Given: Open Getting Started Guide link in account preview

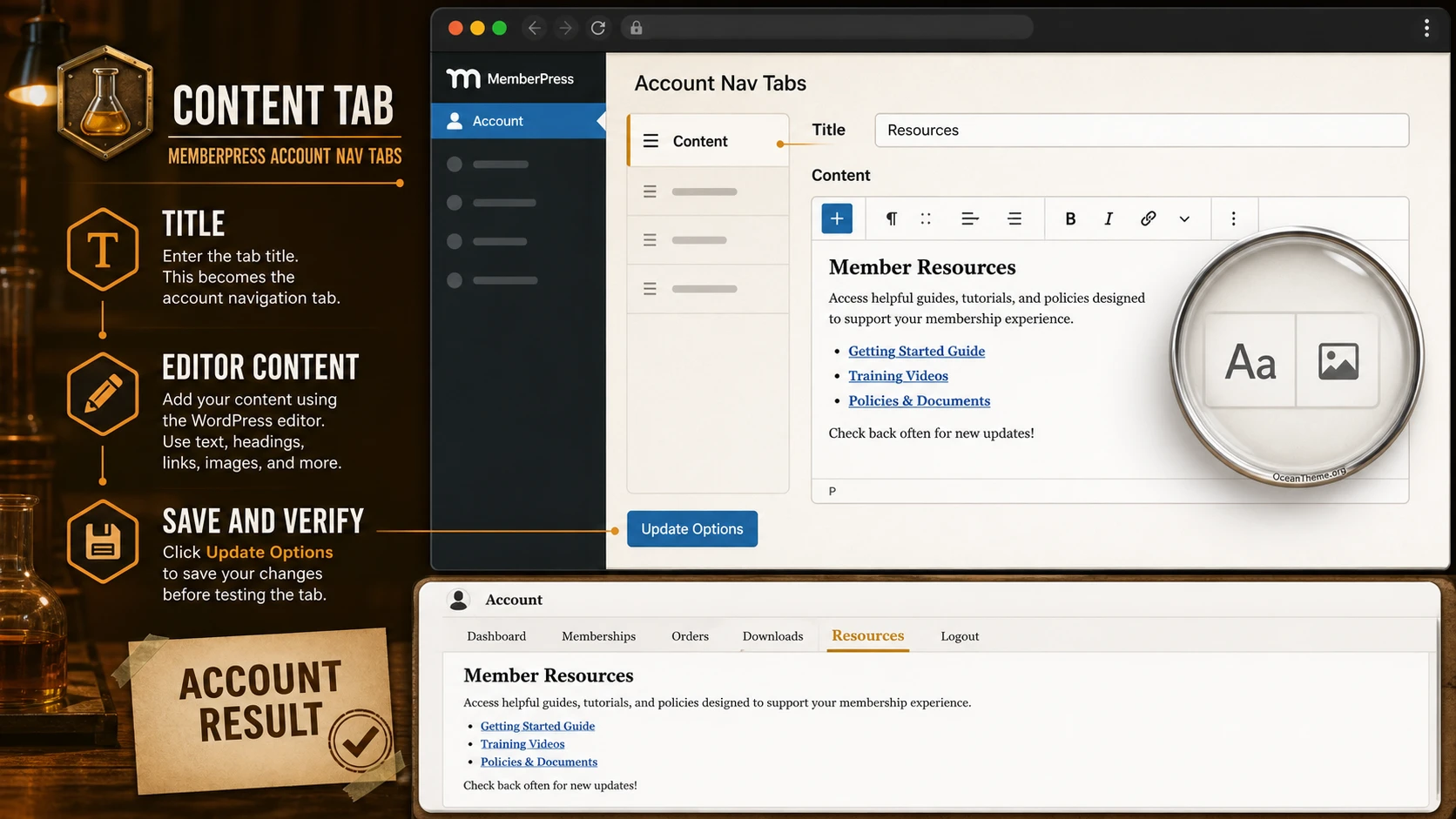Looking at the screenshot, I should (x=537, y=726).
